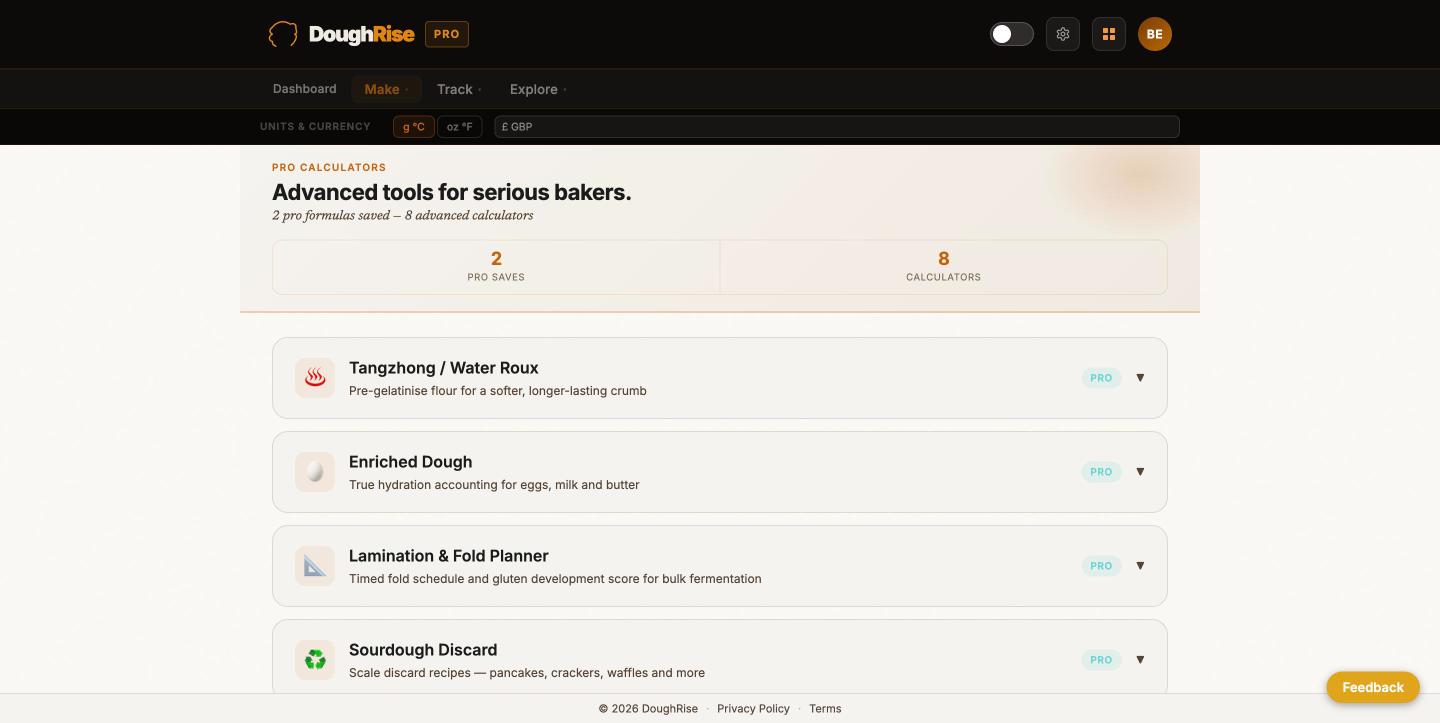Click the Tangzhong / Water Roux title
Screen dimensions: 1440x723
click(444, 368)
